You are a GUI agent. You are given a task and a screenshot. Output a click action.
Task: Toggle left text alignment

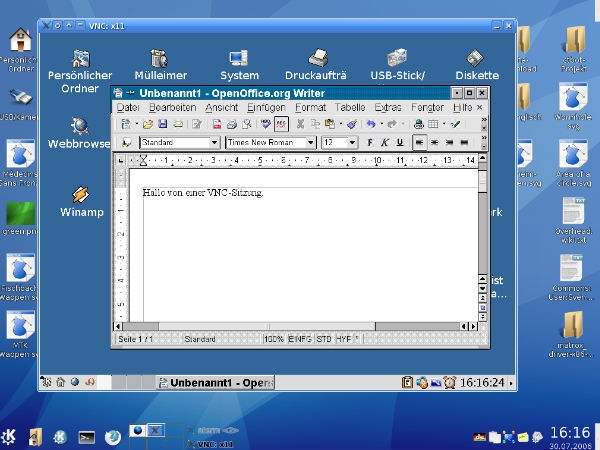(419, 143)
